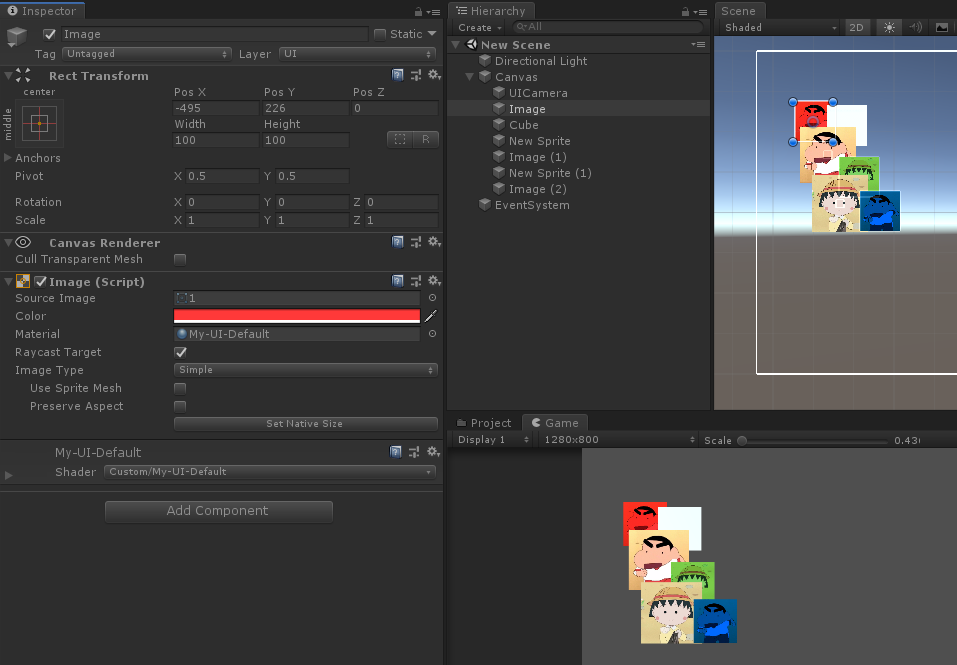Enable the Static checkbox
The width and height of the screenshot is (957, 665).
click(380, 34)
